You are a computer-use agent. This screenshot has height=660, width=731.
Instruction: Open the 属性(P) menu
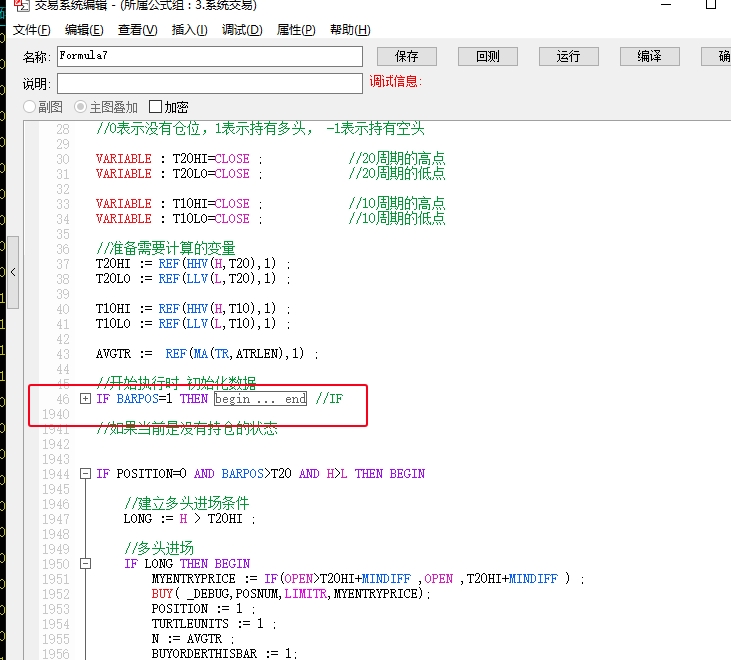click(x=297, y=30)
